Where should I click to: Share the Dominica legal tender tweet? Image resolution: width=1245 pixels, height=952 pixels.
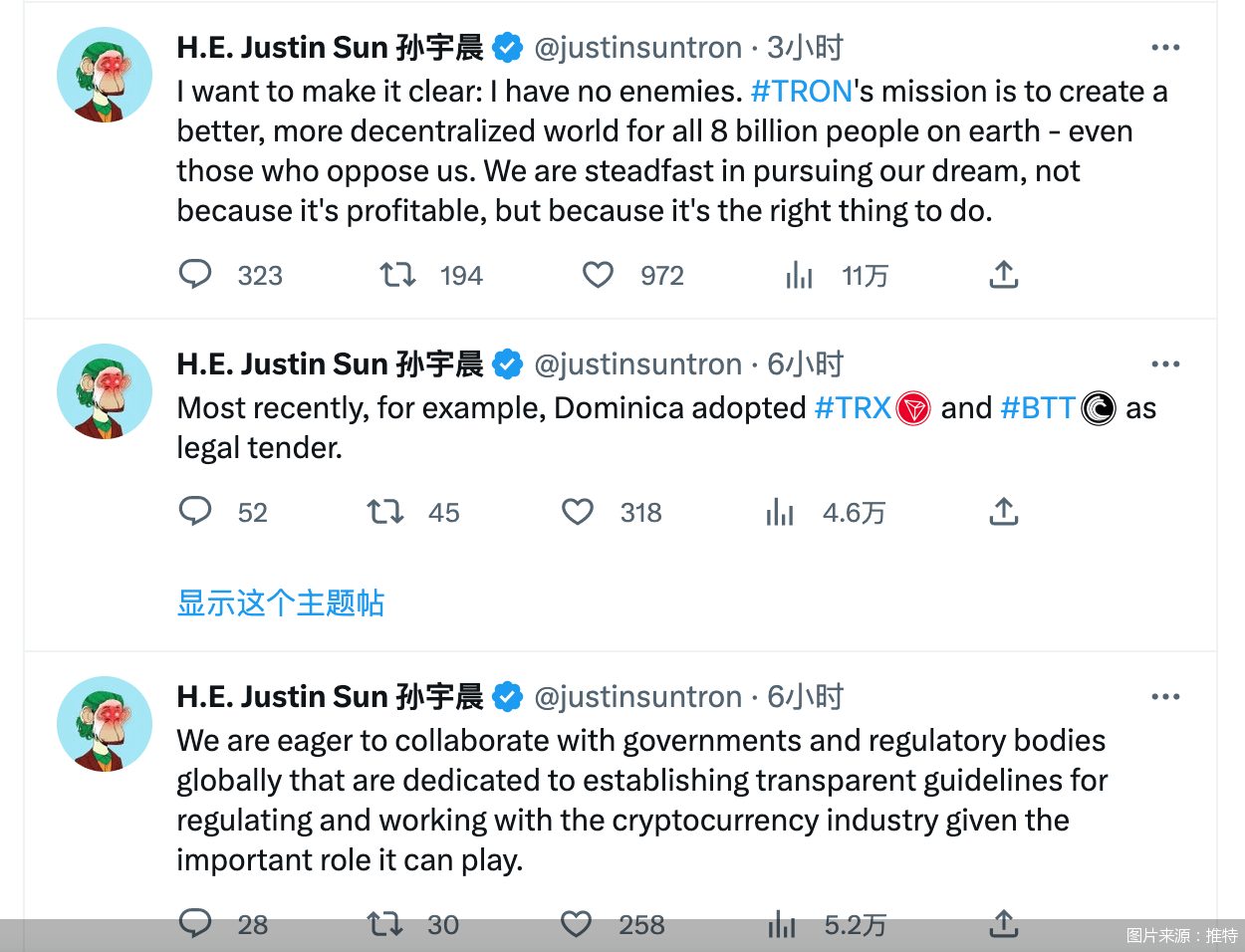(x=1003, y=512)
